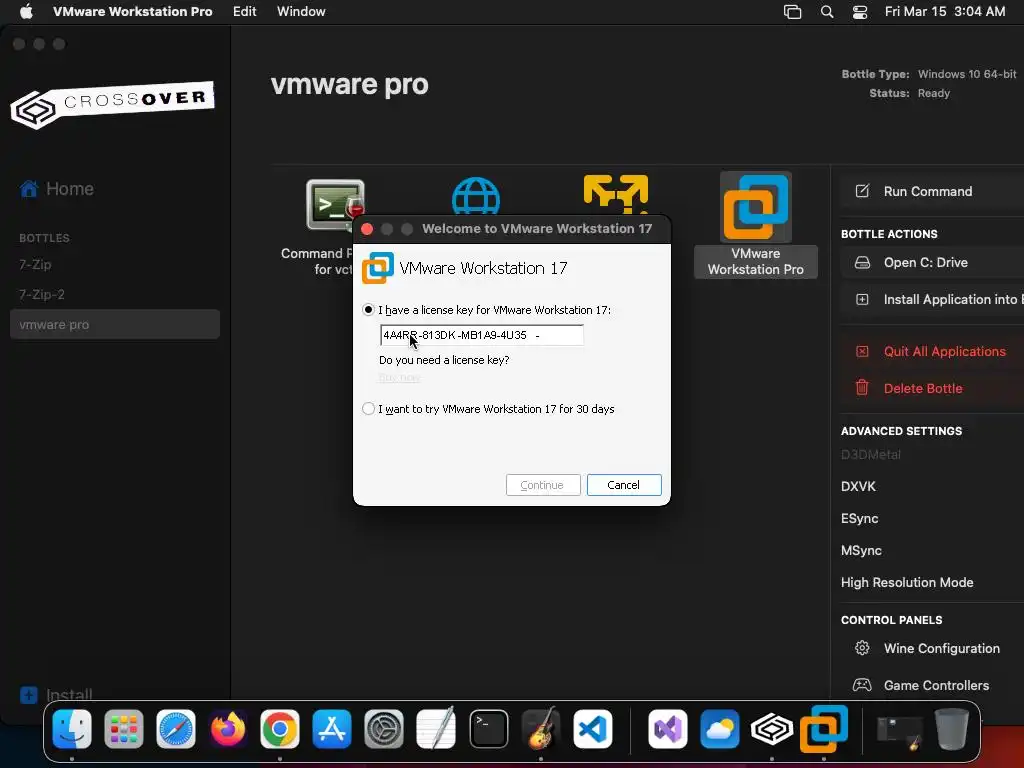Click Quit All Applications
Screen dimensions: 1024x768
pyautogui.click(x=932, y=351)
